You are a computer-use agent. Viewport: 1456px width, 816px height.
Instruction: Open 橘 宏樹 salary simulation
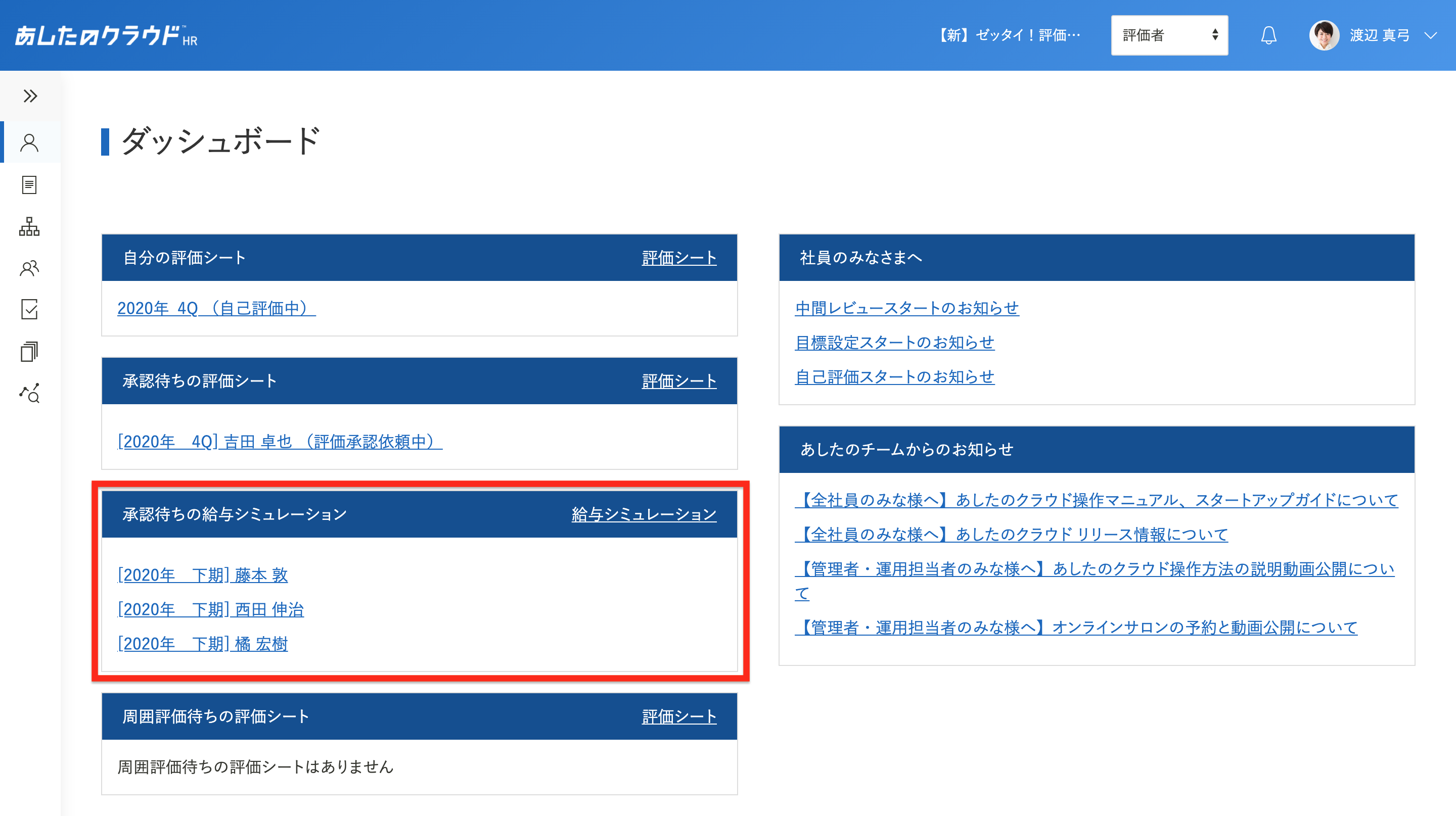point(202,644)
